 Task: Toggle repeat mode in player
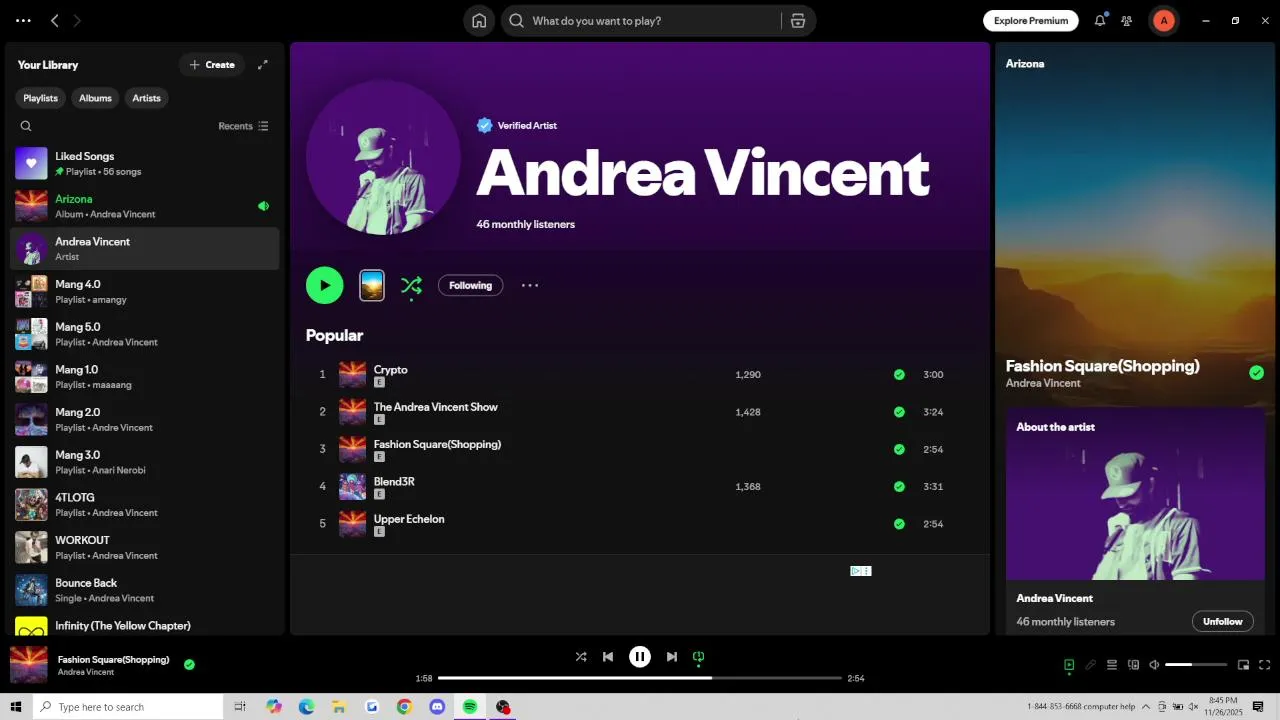[x=699, y=657]
